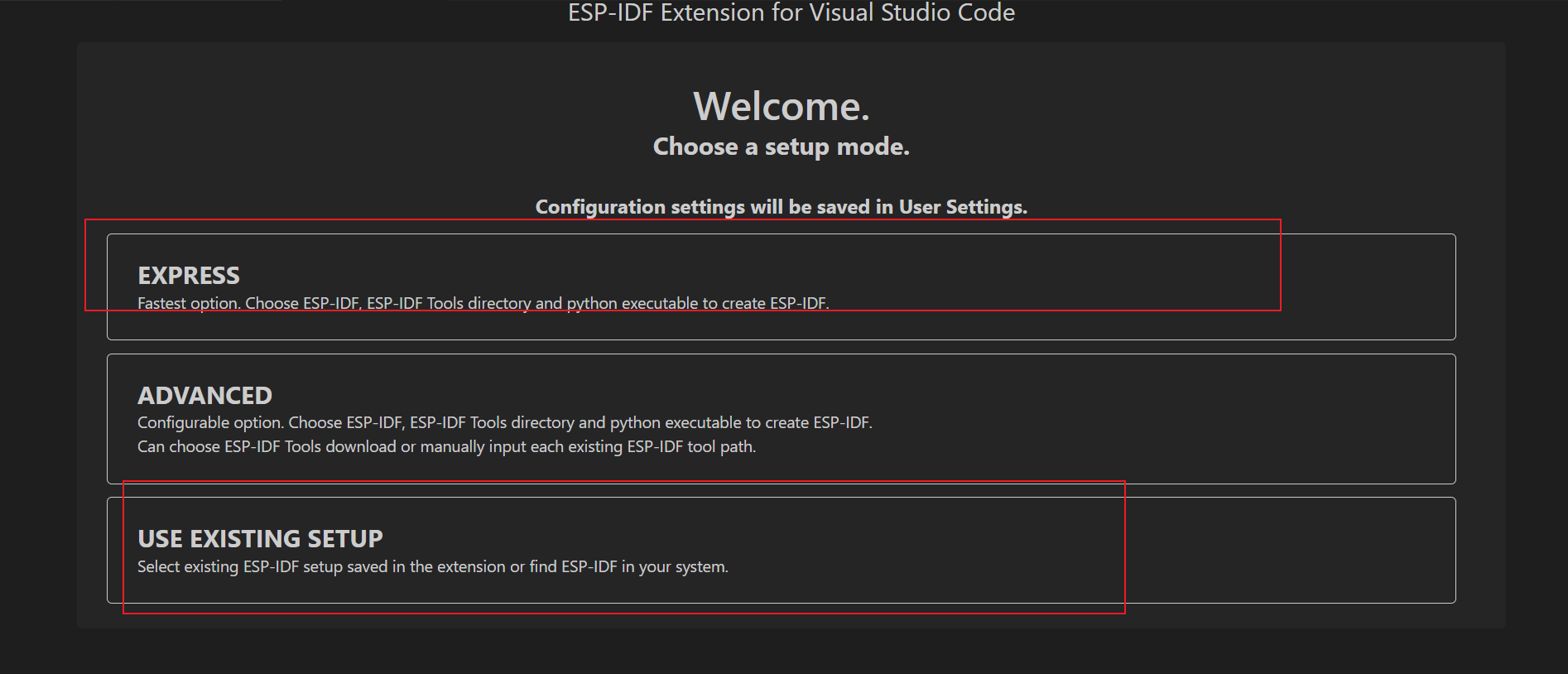Image resolution: width=1568 pixels, height=674 pixels.
Task: Click the EXPRESS heading text
Action: [189, 276]
